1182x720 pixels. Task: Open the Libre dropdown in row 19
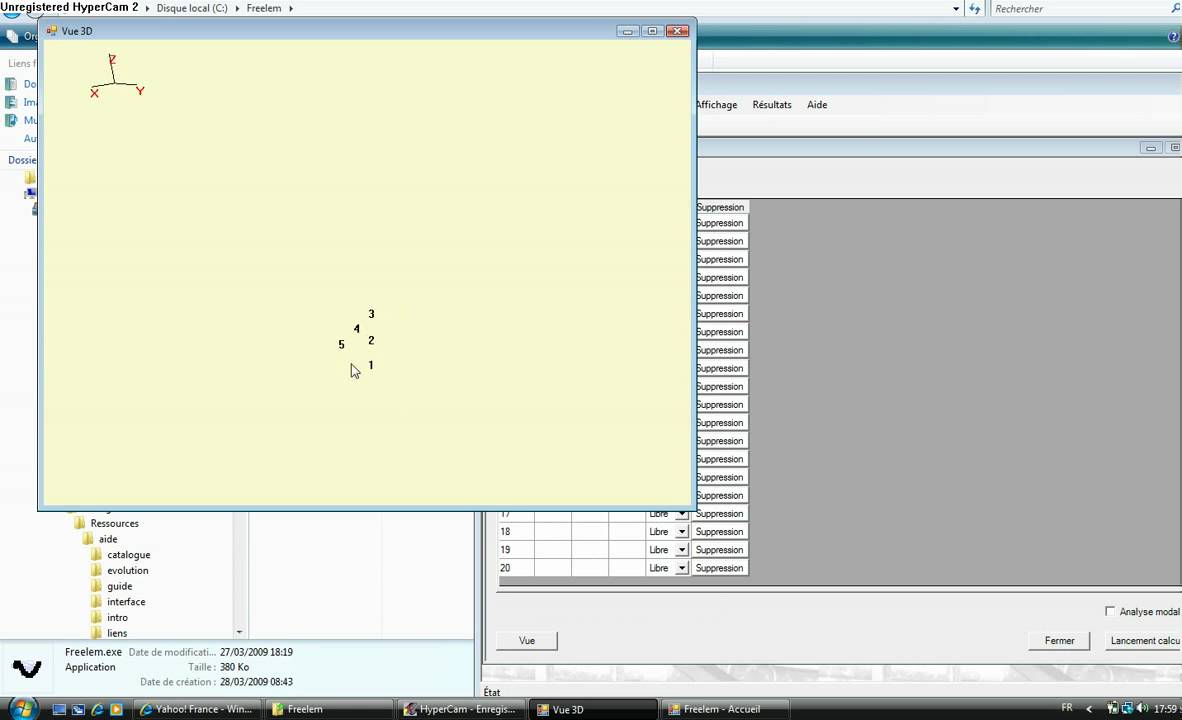coord(681,550)
